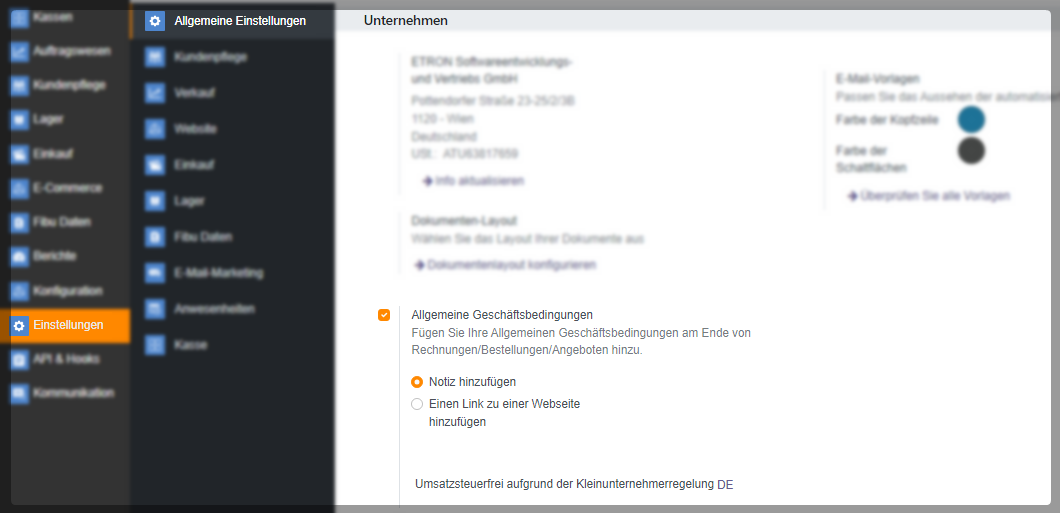Screen dimensions: 1060x513
Task: Open E-Mail-Marketing settings icon
Action: pos(154,273)
